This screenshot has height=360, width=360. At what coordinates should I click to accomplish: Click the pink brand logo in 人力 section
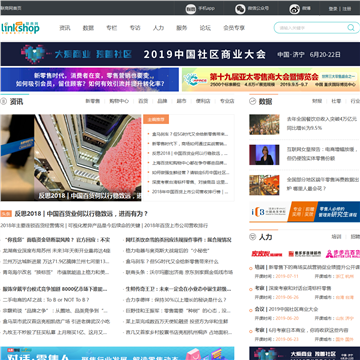[x=343, y=254]
